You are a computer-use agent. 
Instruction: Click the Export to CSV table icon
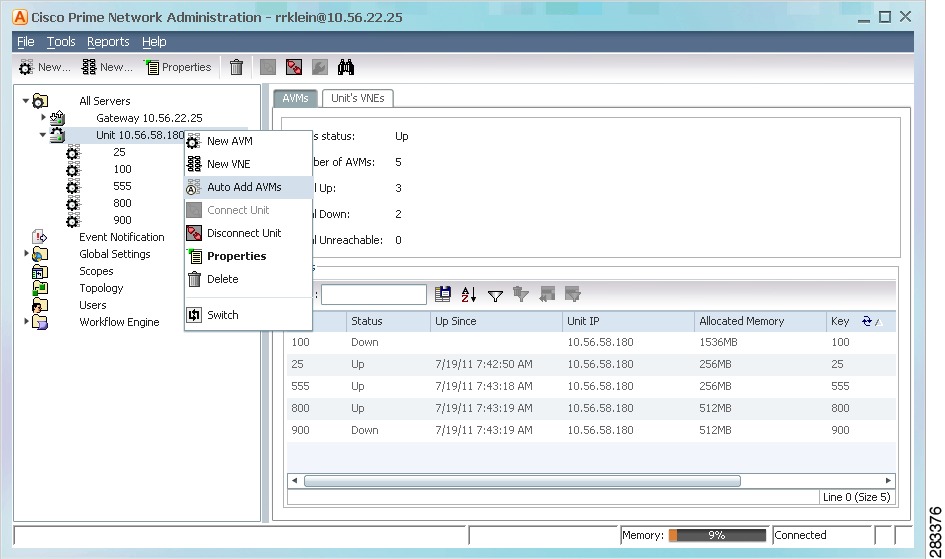click(443, 294)
